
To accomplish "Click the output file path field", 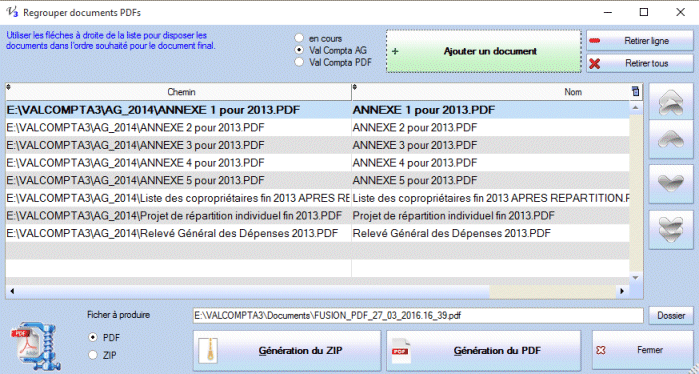I will coord(418,316).
